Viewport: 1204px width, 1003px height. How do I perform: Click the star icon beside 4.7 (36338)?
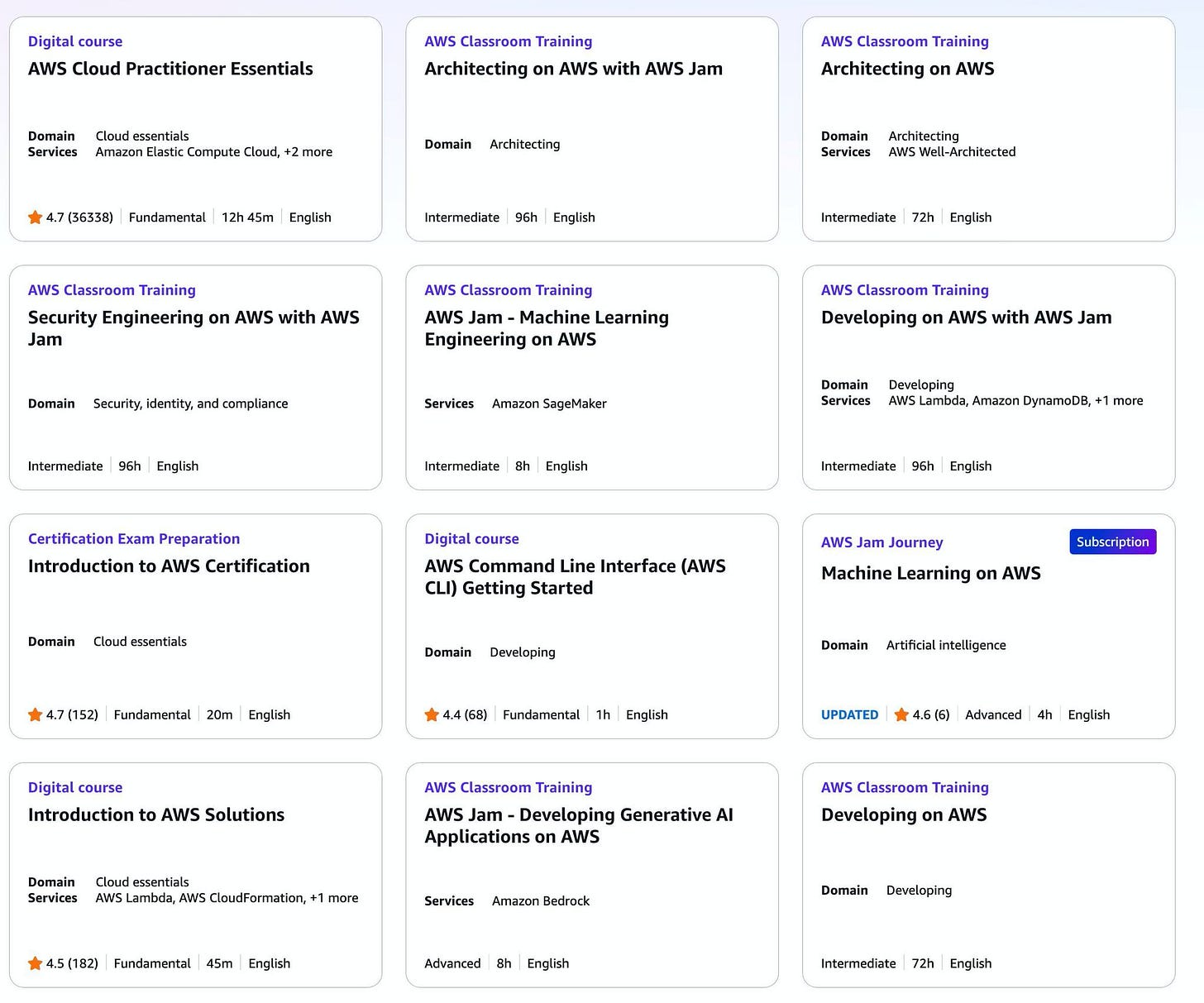click(35, 217)
